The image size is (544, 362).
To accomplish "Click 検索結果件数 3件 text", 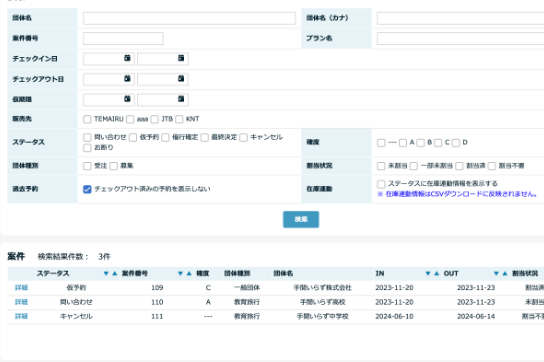I will coord(74,256).
